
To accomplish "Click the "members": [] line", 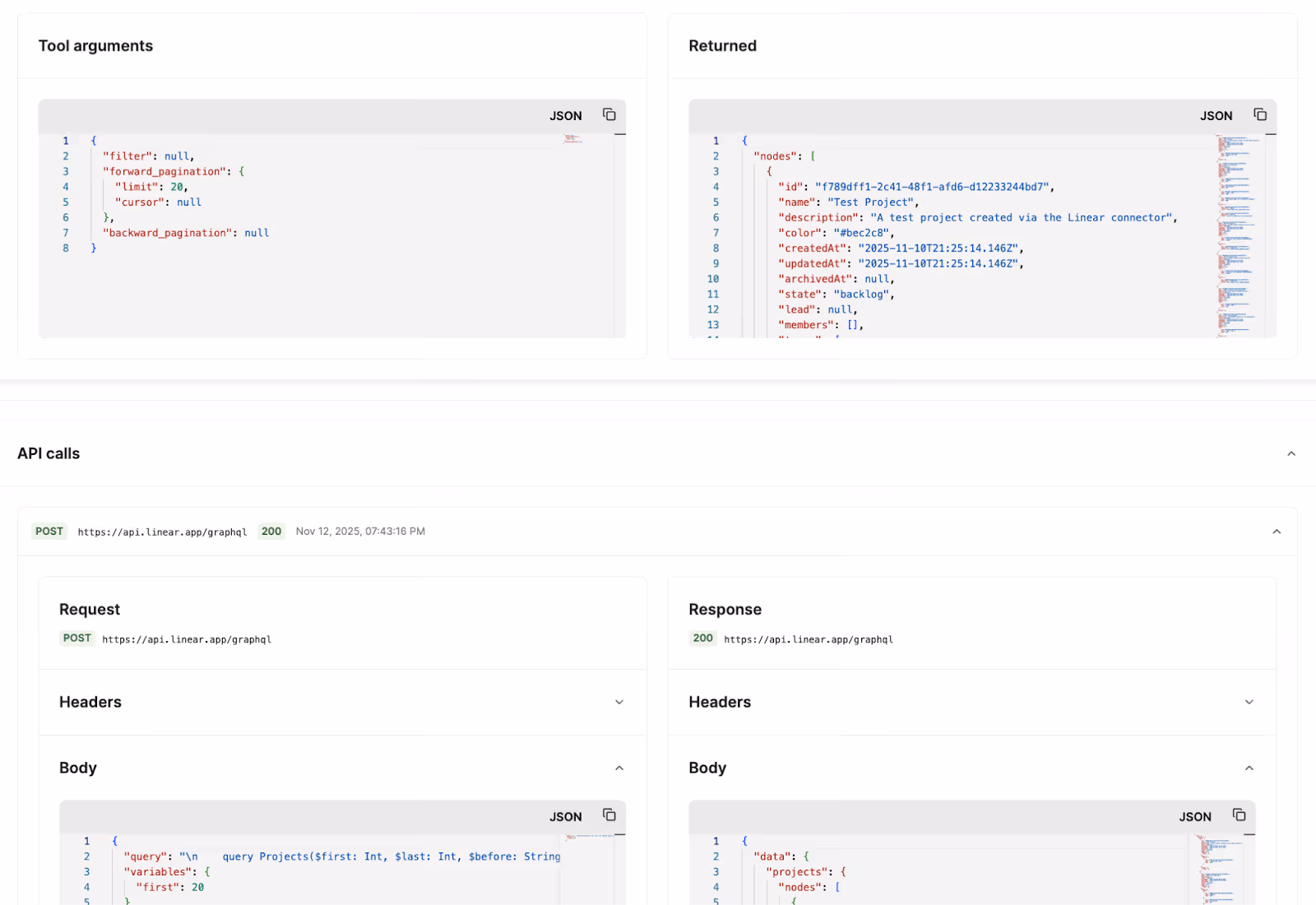I will click(821, 325).
